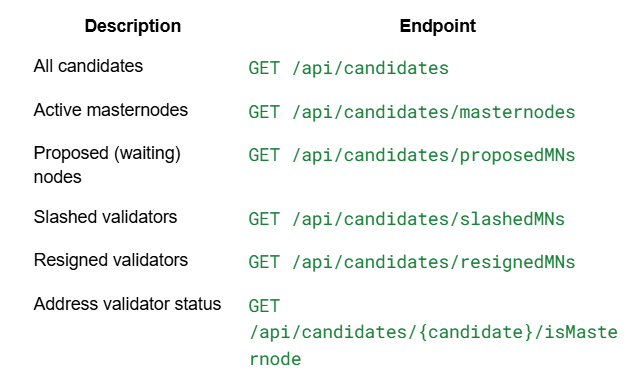Screen dimensions: 643x373
Task: Click the /api/candidates/resignedMNs endpoint code
Action: pos(433,262)
